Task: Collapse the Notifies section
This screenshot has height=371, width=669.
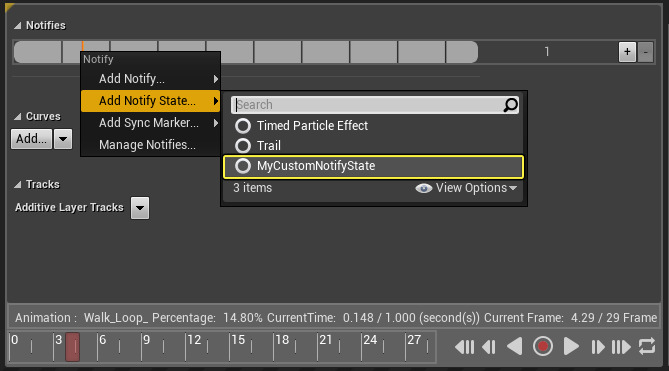Action: 17,26
